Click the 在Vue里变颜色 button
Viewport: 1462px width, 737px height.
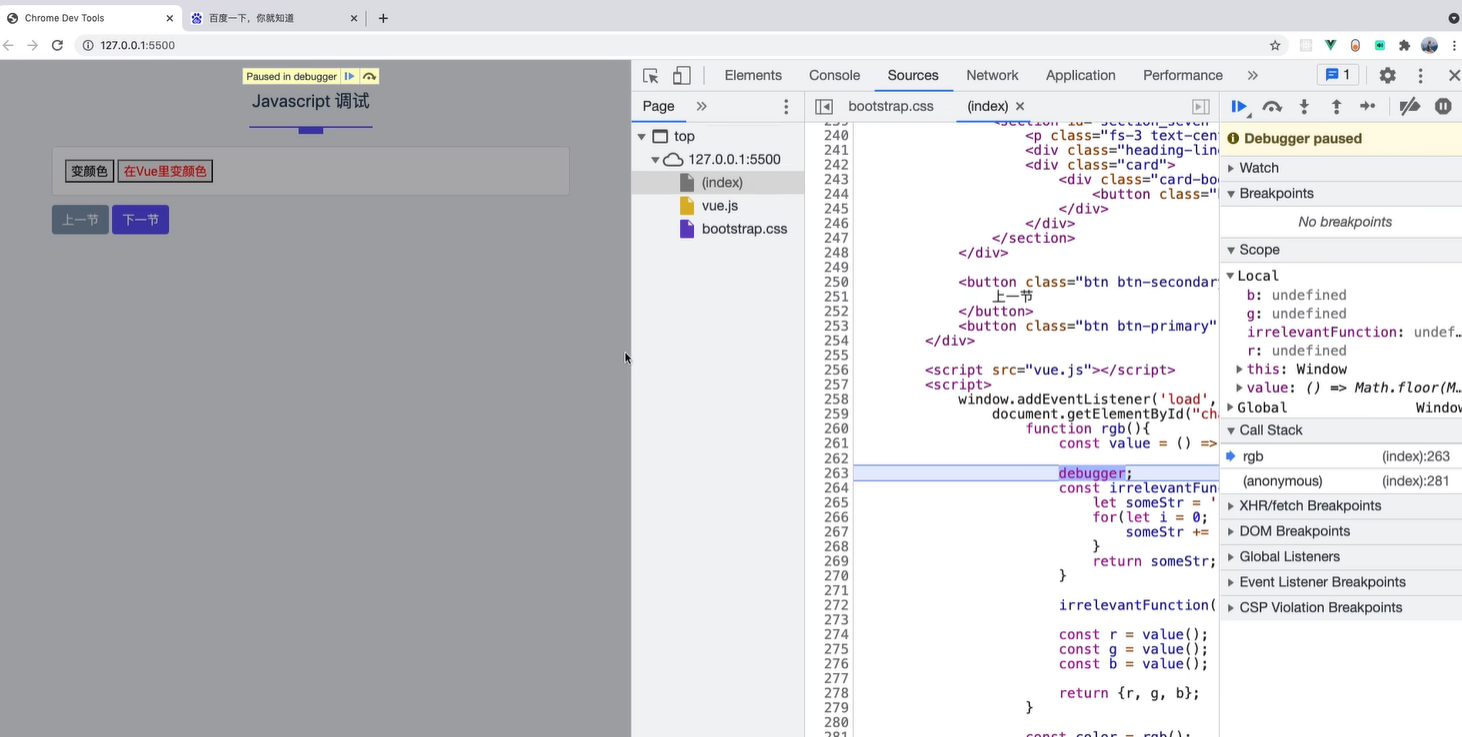165,171
